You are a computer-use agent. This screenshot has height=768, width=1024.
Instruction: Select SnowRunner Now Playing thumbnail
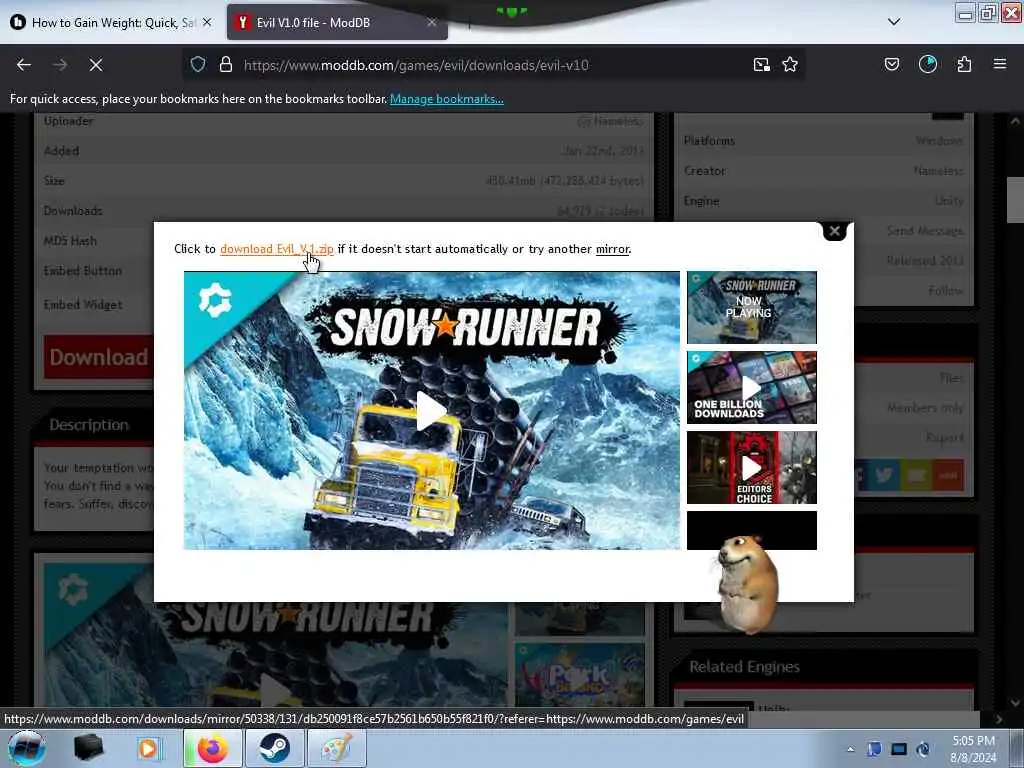(752, 307)
